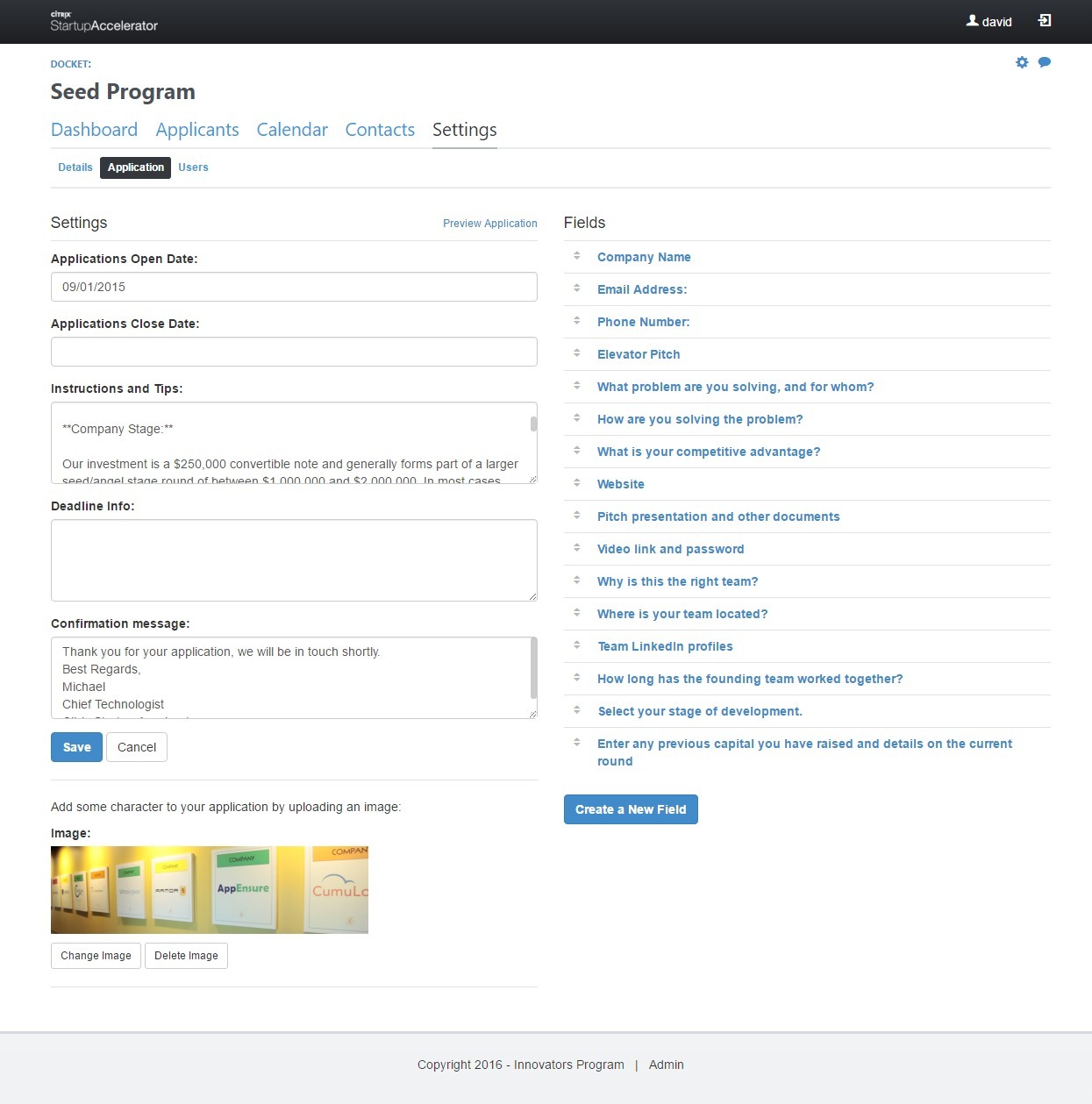The width and height of the screenshot is (1092, 1104).
Task: Select the Application sub-tab
Action: click(136, 167)
